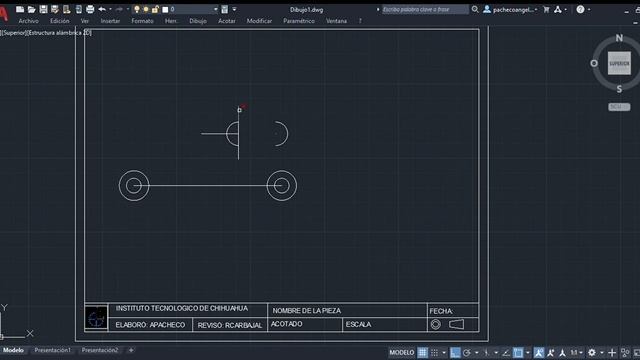Image resolution: width=640 pixels, height=360 pixels.
Task: Toggle the layer freeze sun icon
Action: (x=146, y=9)
